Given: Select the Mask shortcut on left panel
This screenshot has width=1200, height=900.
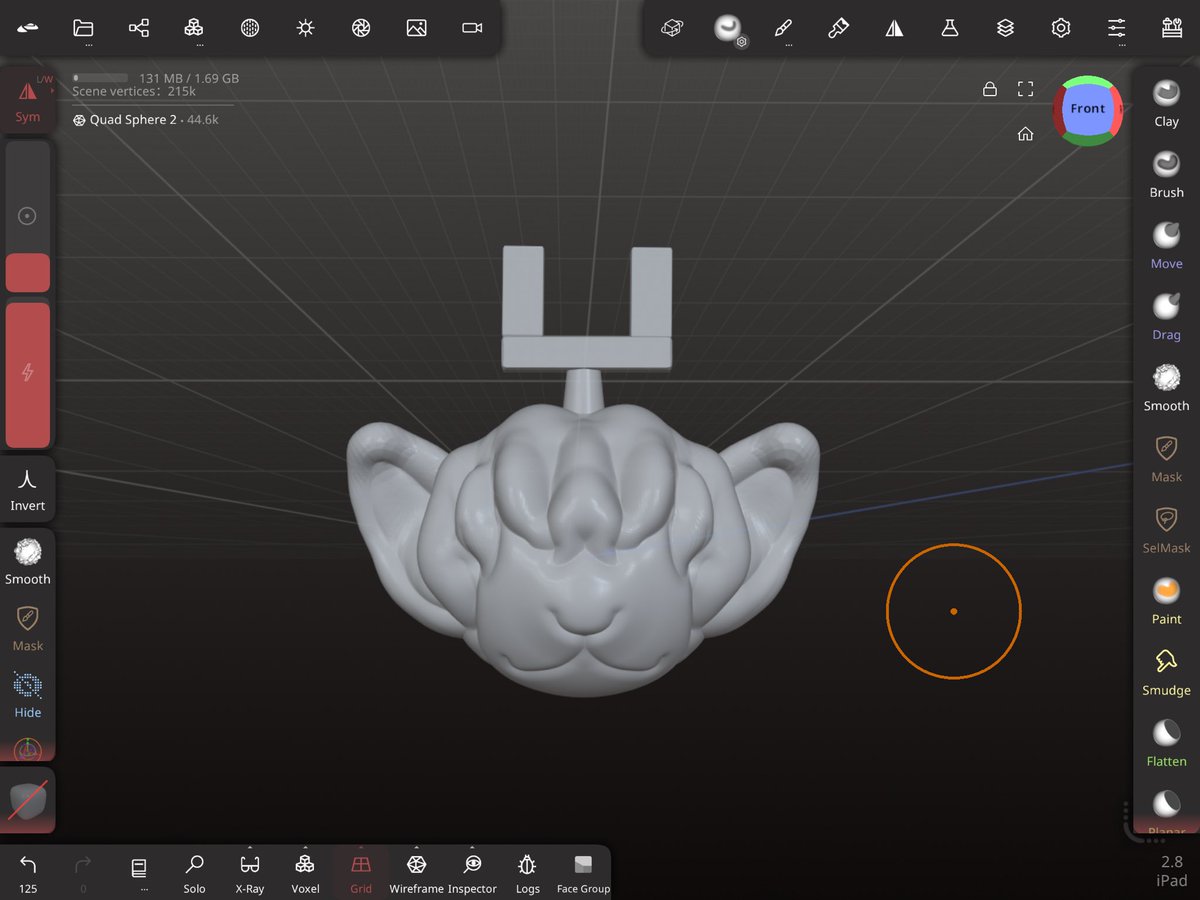Looking at the screenshot, I should point(28,628).
